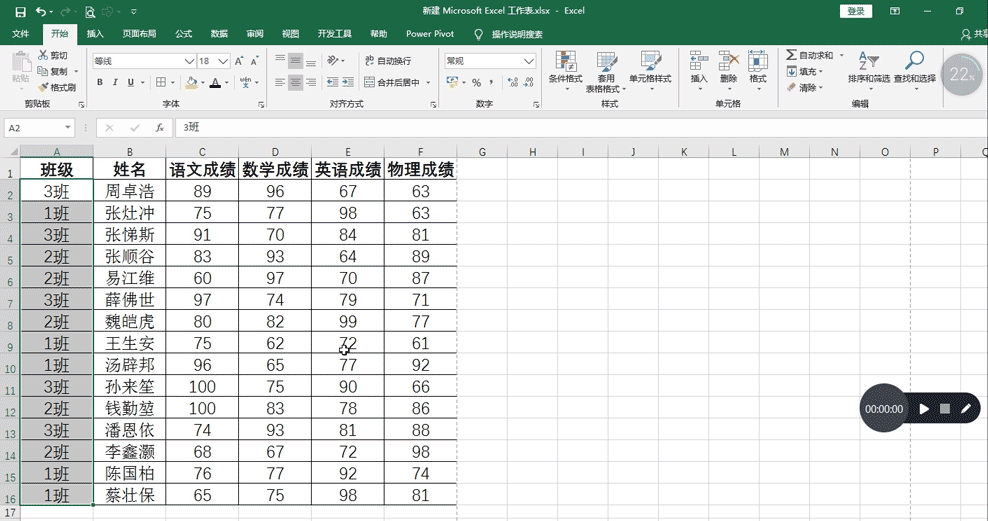
Task: Toggle align right
Action: pyautogui.click(x=311, y=82)
